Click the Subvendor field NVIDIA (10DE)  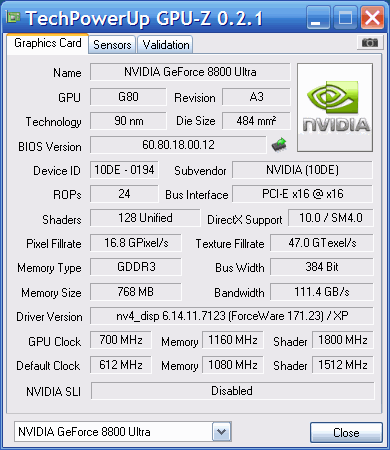click(302, 170)
